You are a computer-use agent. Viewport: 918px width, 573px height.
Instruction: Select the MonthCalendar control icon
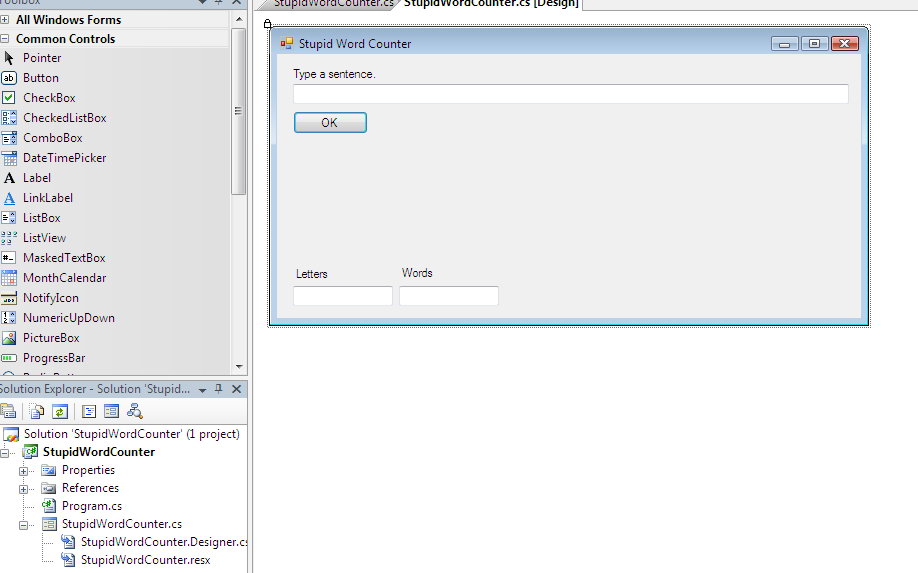[x=9, y=278]
